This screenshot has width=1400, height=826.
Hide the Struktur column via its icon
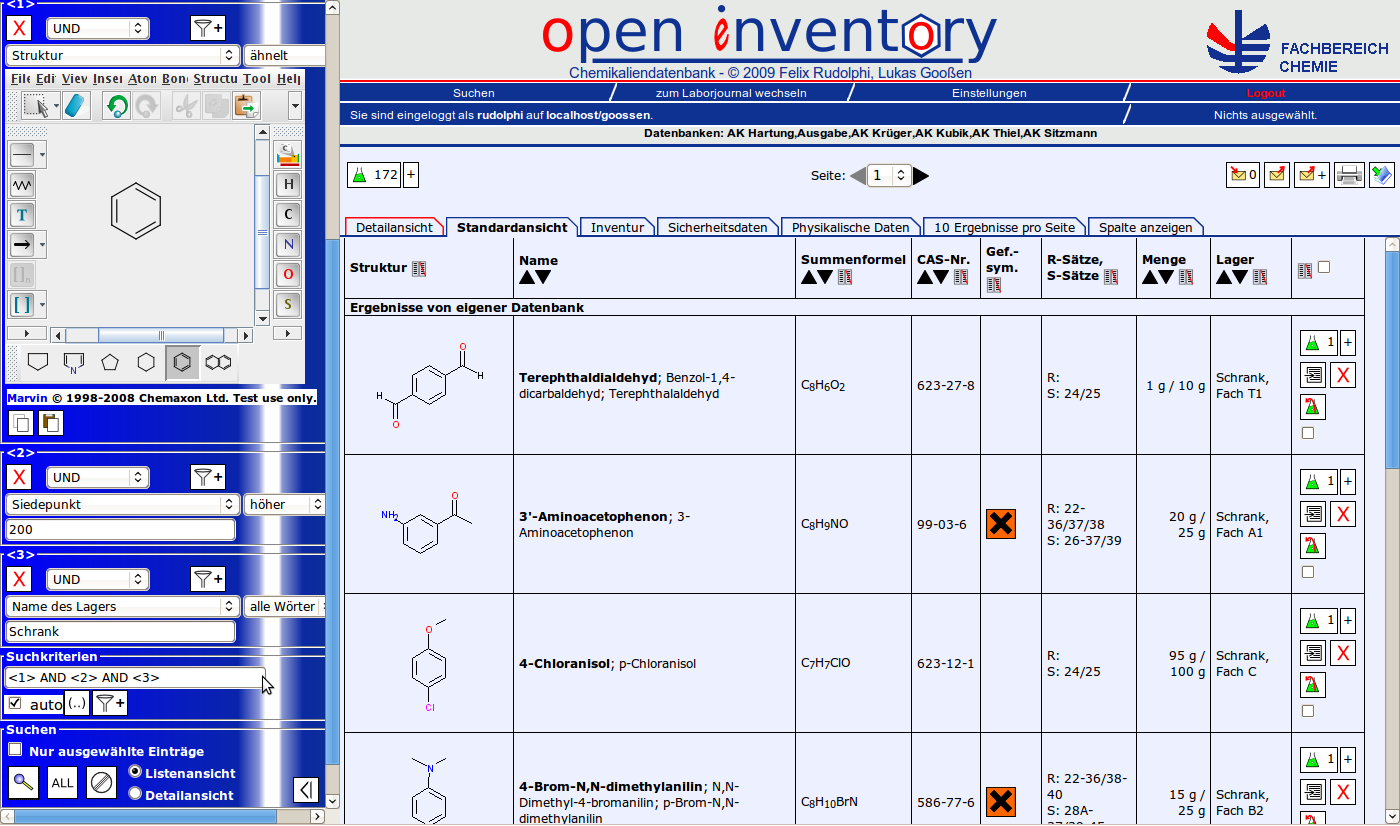pos(419,268)
